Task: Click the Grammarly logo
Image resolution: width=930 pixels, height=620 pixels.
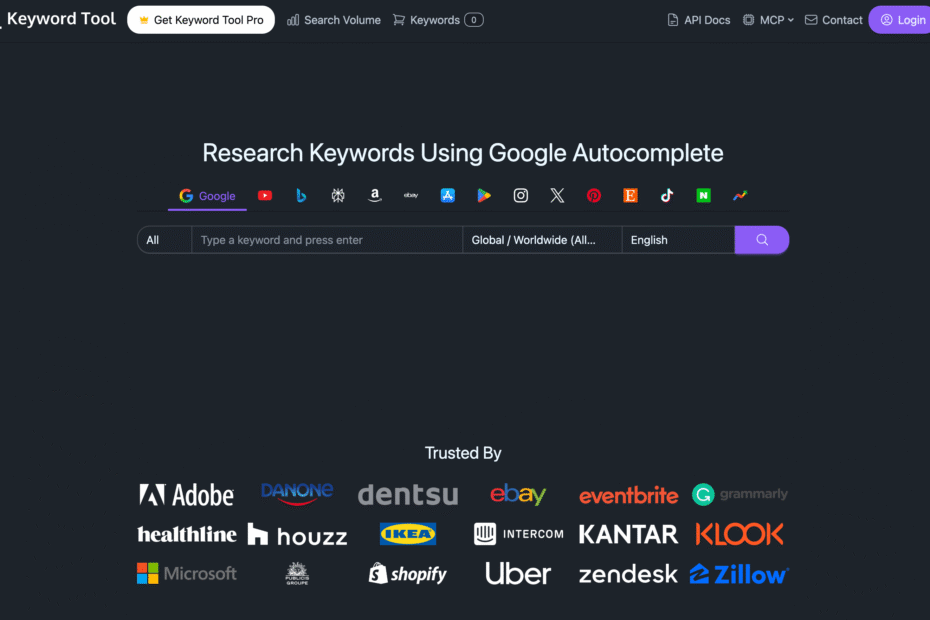Action: point(740,494)
